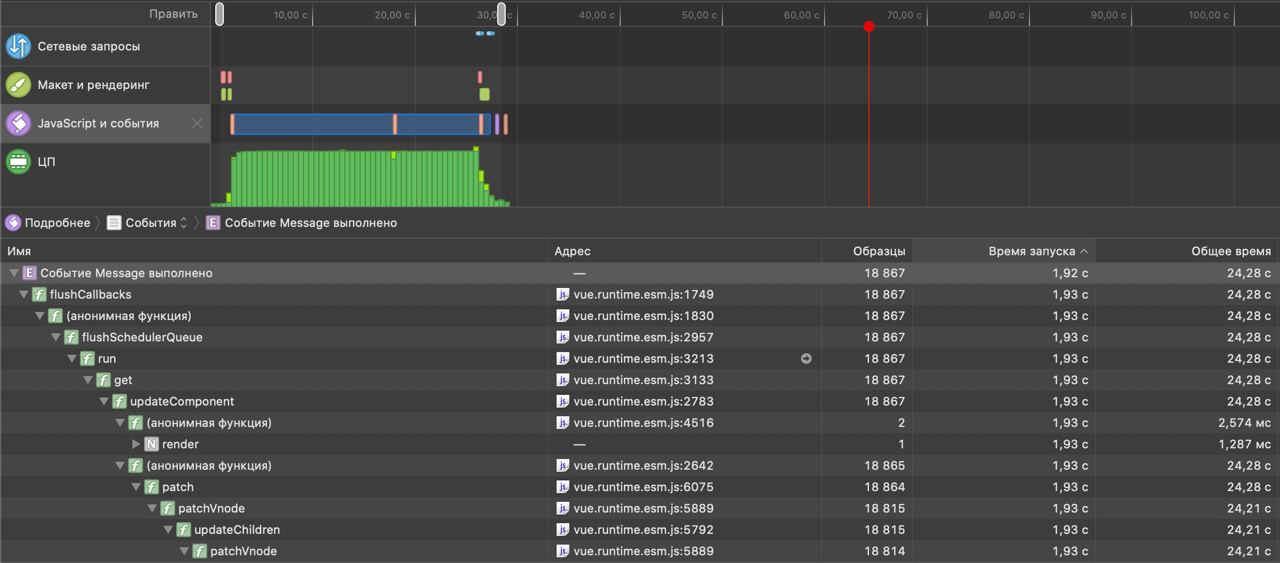Select the Макет и рендеринг timeline row
This screenshot has width=1280, height=563.
(105, 85)
